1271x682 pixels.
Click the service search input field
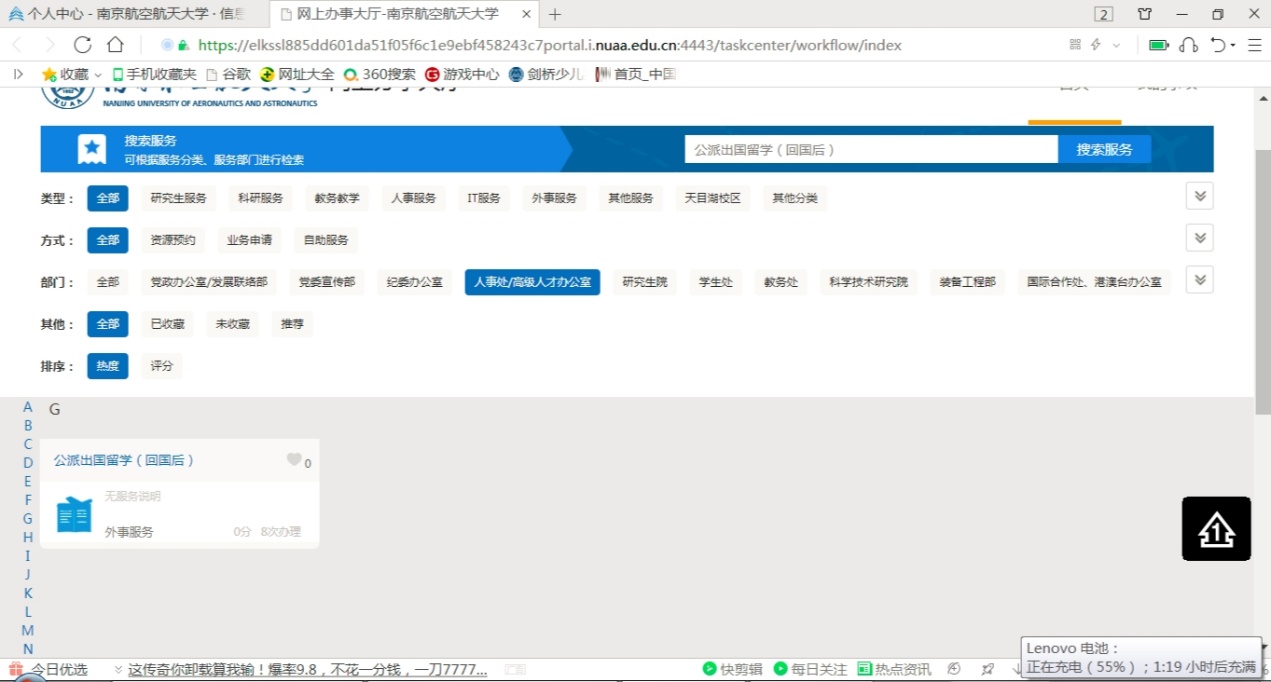870,149
